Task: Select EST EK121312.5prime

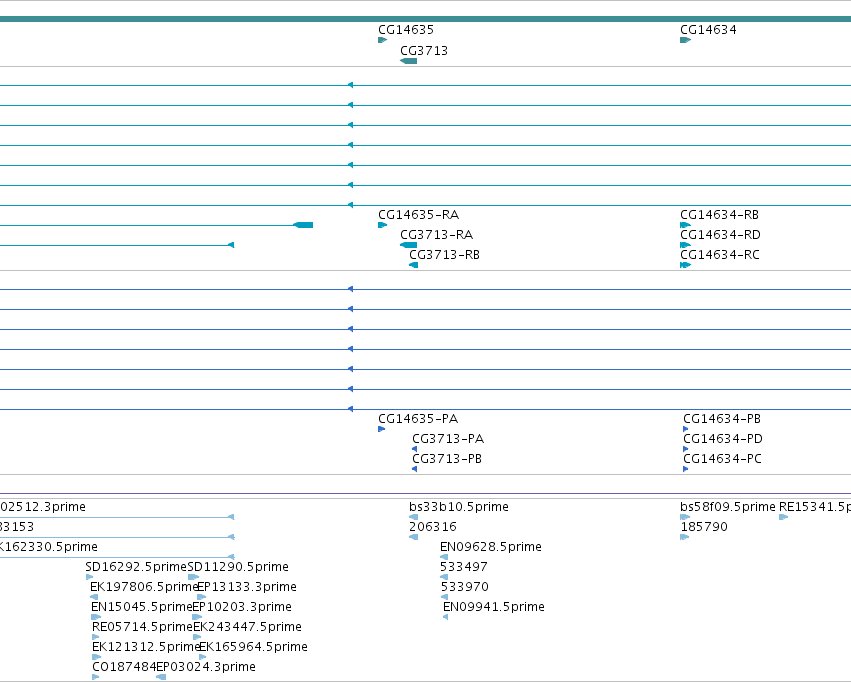Action: click(145, 647)
